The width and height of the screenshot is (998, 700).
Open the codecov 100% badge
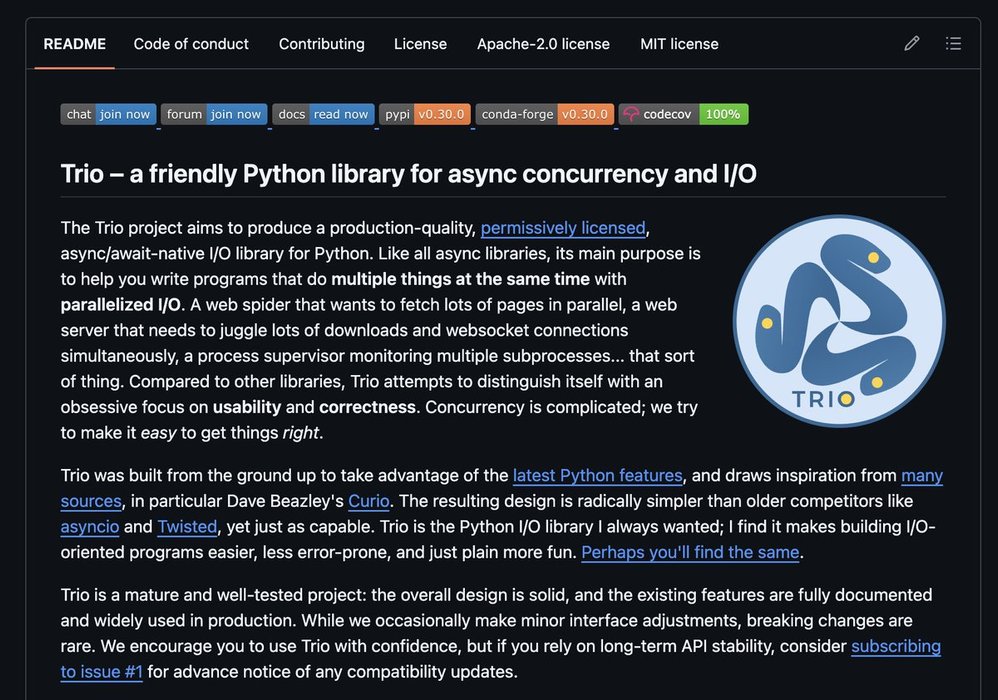tap(683, 114)
